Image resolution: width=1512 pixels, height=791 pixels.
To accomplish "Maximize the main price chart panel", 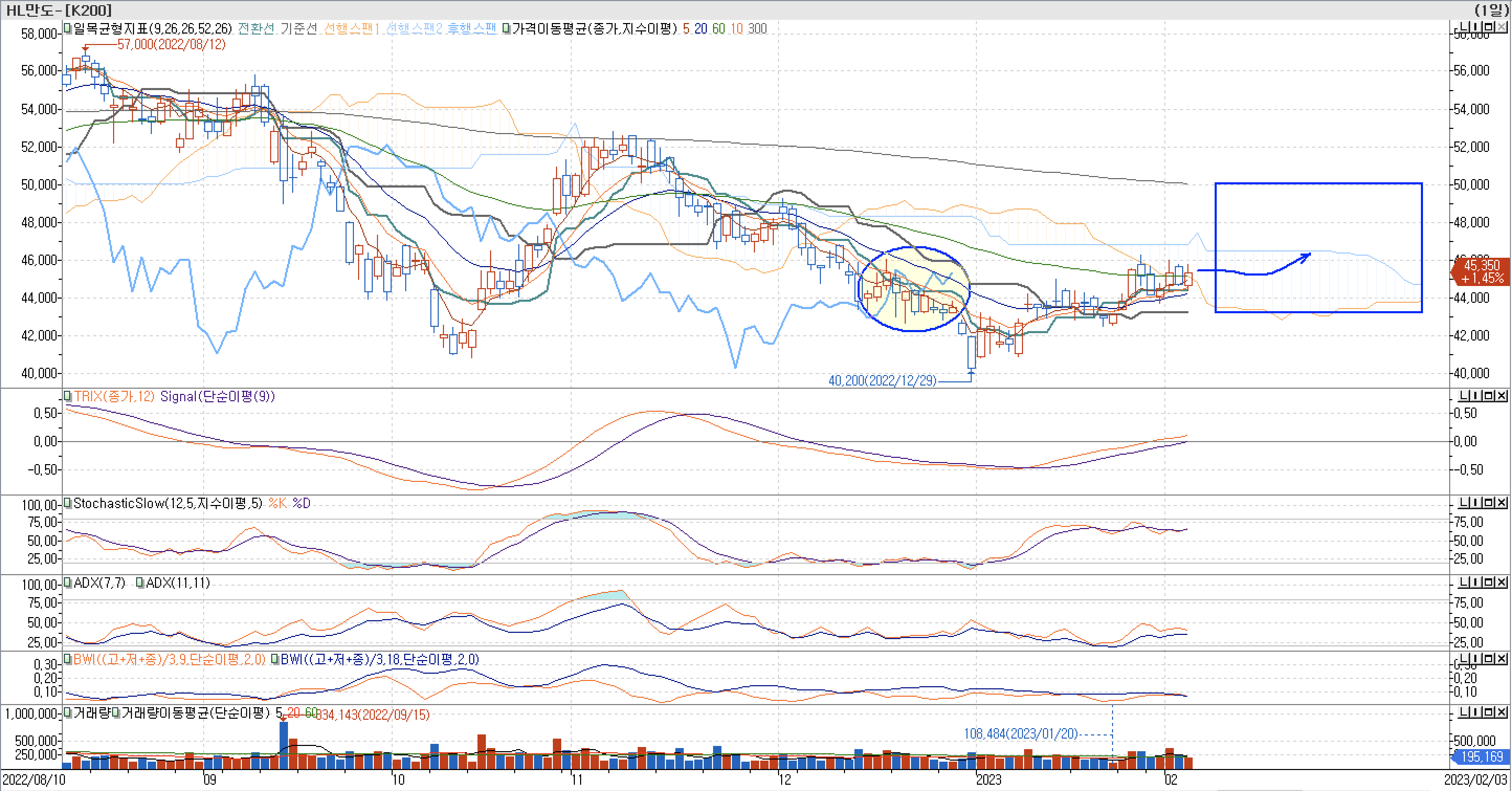I will click(1489, 27).
